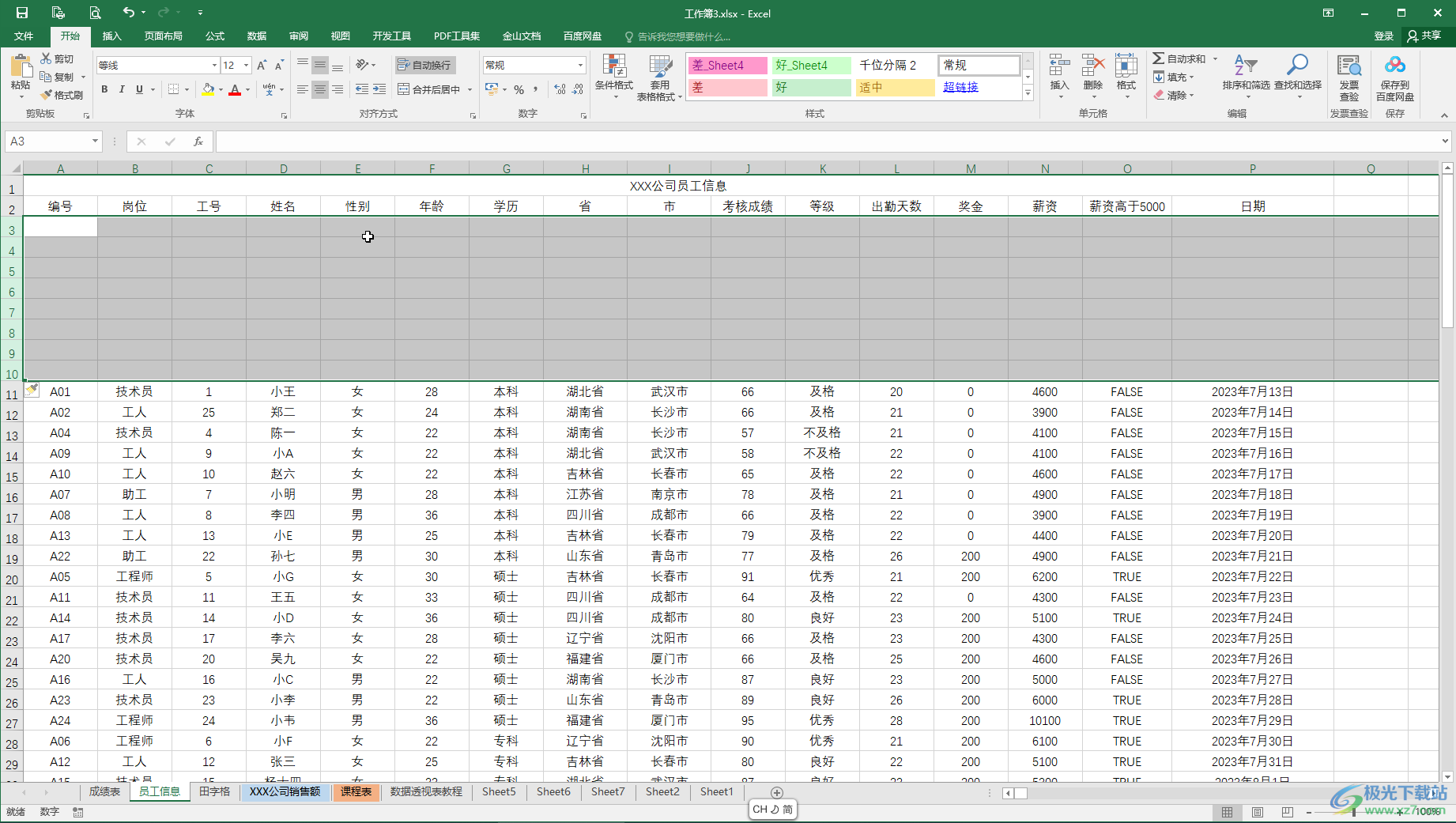The width and height of the screenshot is (1456, 823).
Task: Switch to the 成绩表 sheet tab
Action: tap(104, 791)
